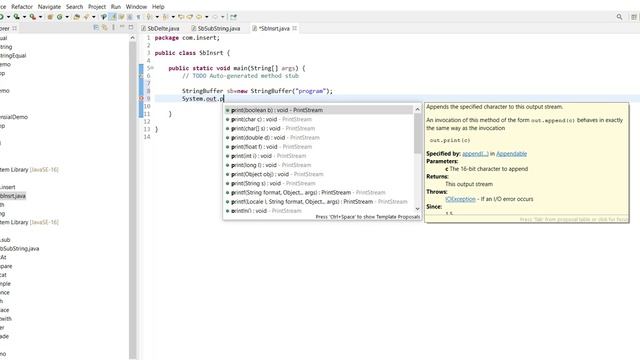Select printf(String format, Object... args) proposal
Image resolution: width=640 pixels, height=360 pixels.
point(319,192)
